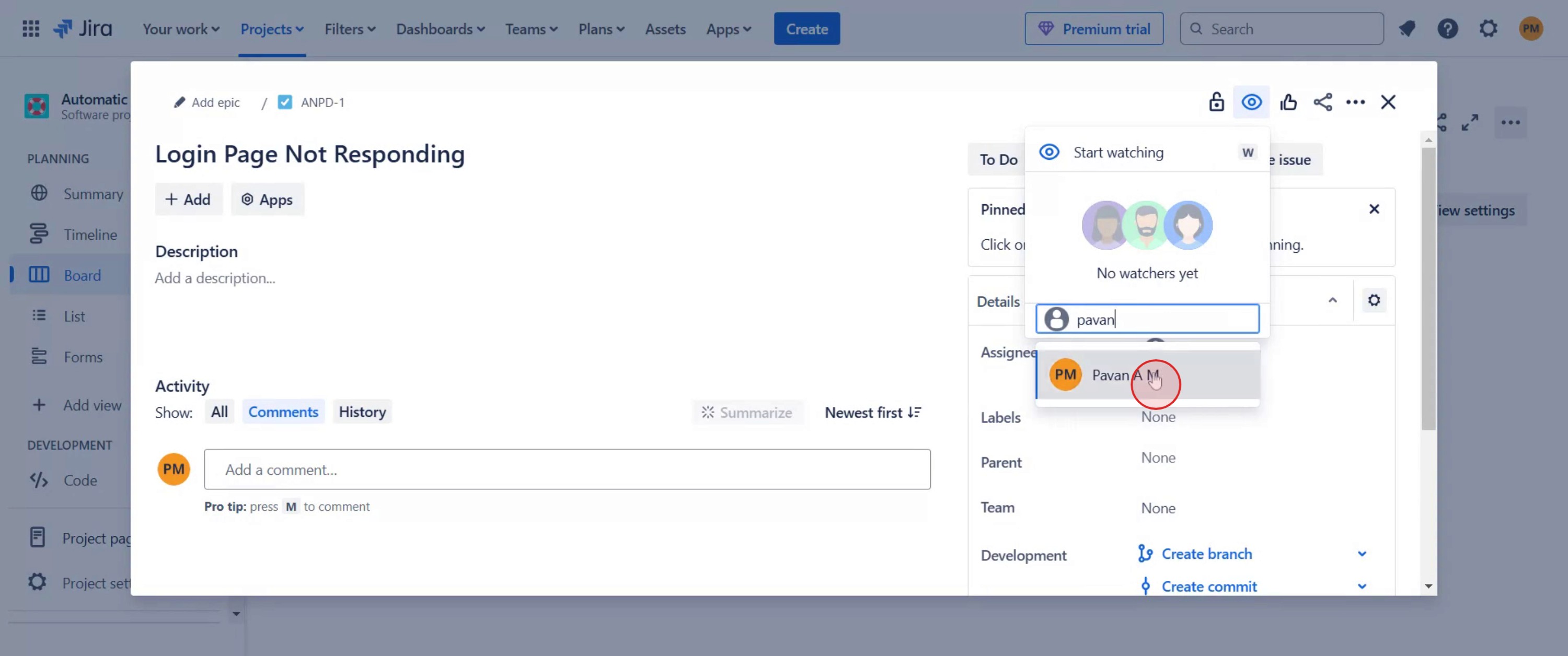
Task: Open the issue actions ellipsis menu
Action: (x=1355, y=102)
